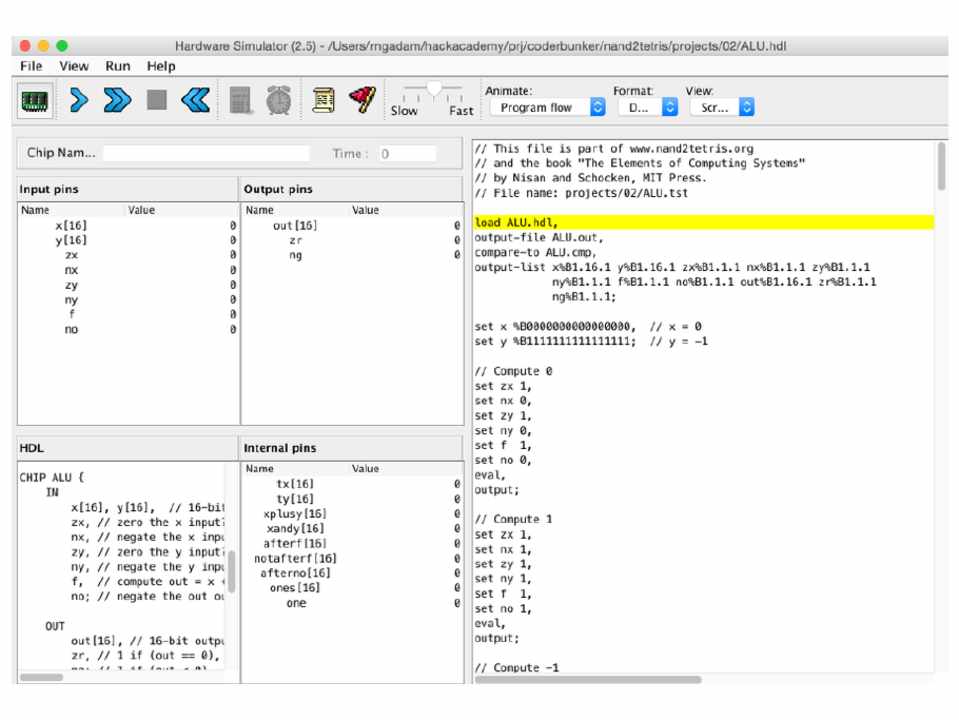The image size is (959, 720).
Task: Click the Eval calculator icon
Action: (x=241, y=100)
